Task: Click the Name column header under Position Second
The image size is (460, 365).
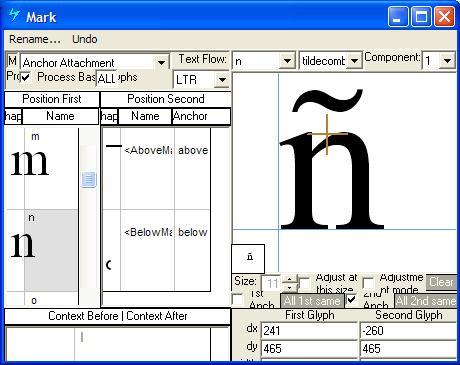Action: pyautogui.click(x=145, y=116)
